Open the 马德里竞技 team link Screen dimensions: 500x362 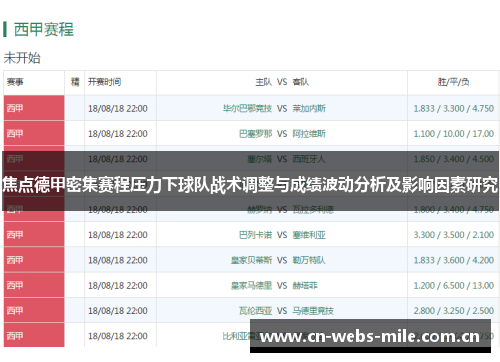[313, 311]
